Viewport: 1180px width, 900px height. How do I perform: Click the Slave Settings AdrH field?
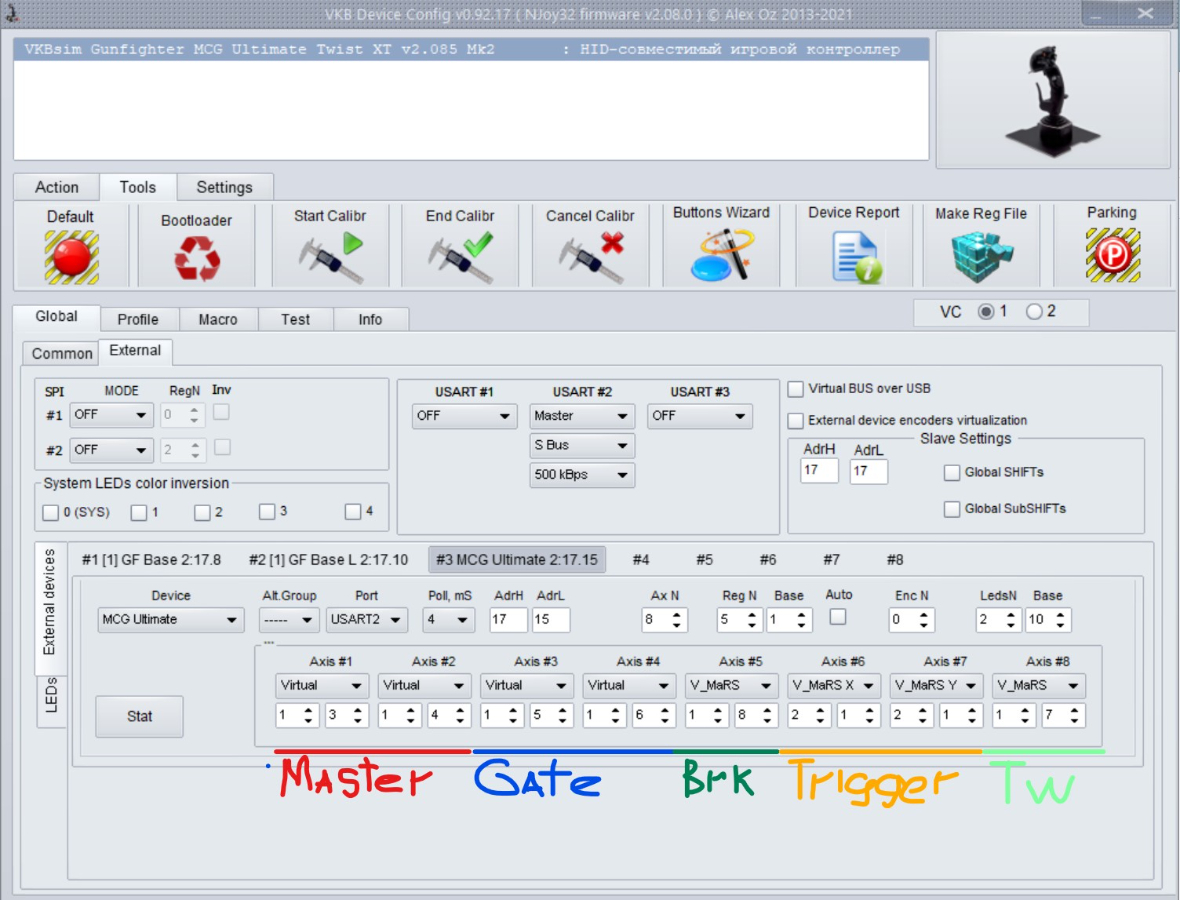(x=819, y=471)
